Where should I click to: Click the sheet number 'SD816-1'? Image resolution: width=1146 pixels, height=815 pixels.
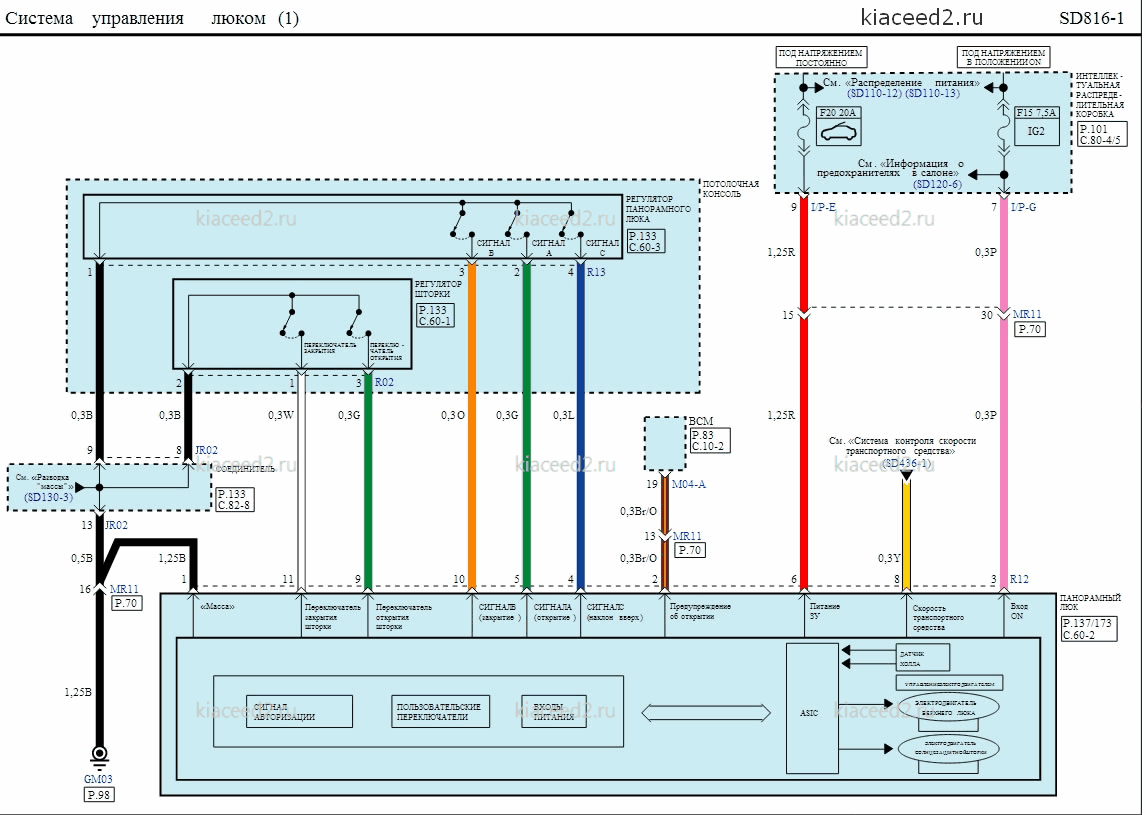(1092, 19)
